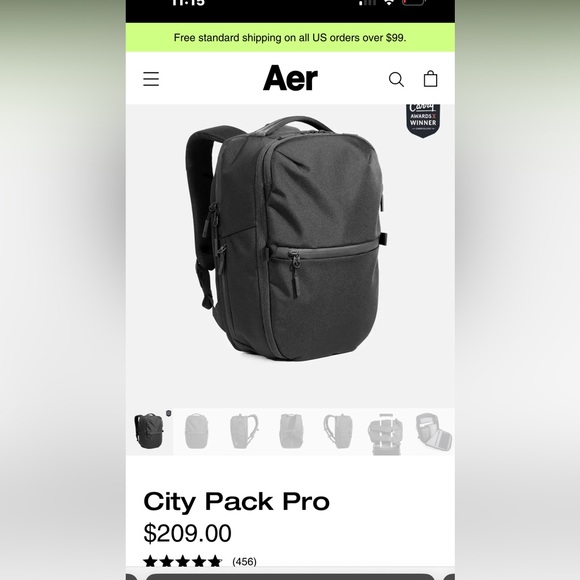580x580 pixels.
Task: Select the fifth strap-view thumbnail
Action: pos(338,431)
